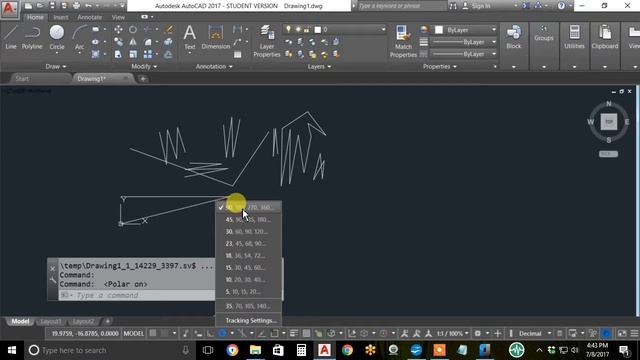The image size is (640, 360).
Task: Select the Line tool
Action: pos(11,37)
